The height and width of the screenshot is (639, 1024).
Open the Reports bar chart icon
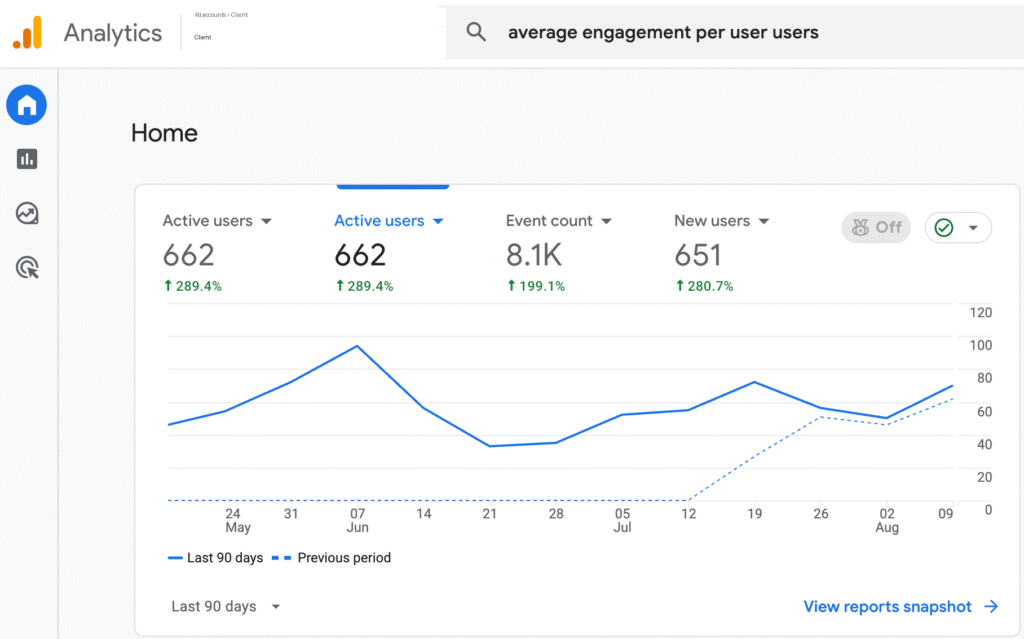(x=27, y=159)
